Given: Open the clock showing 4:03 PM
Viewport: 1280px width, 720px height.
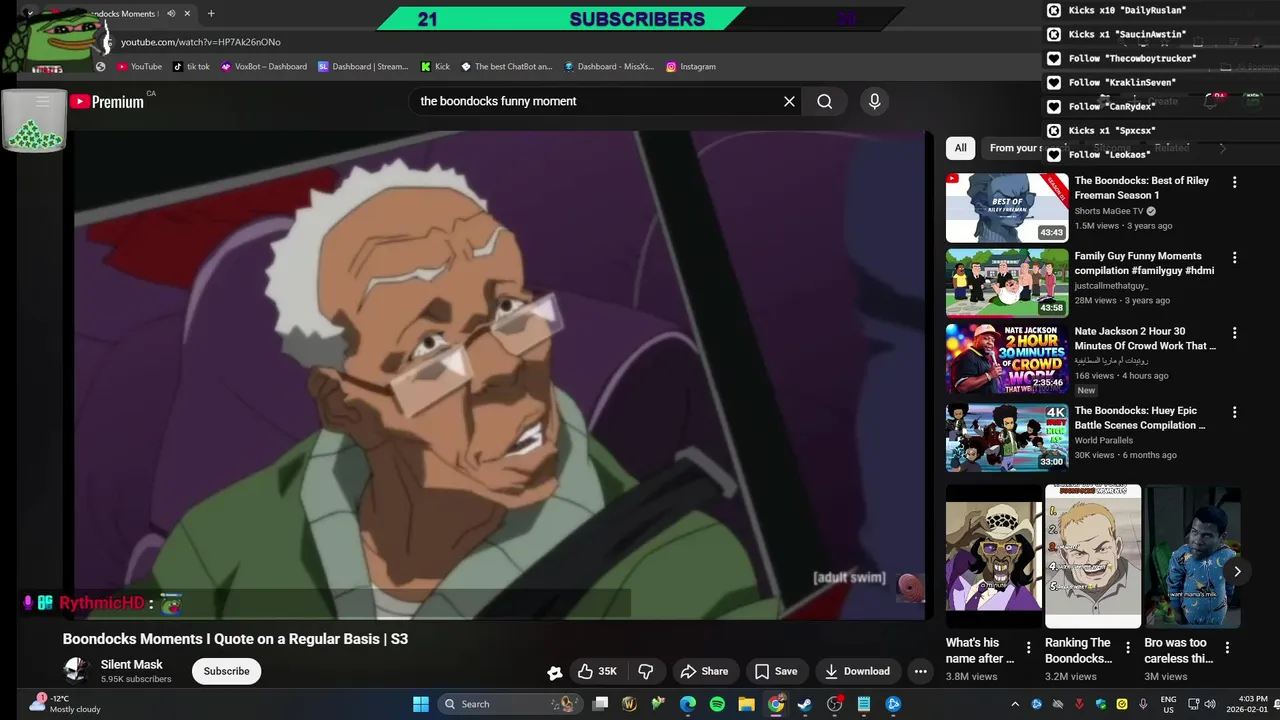Looking at the screenshot, I should [x=1248, y=704].
